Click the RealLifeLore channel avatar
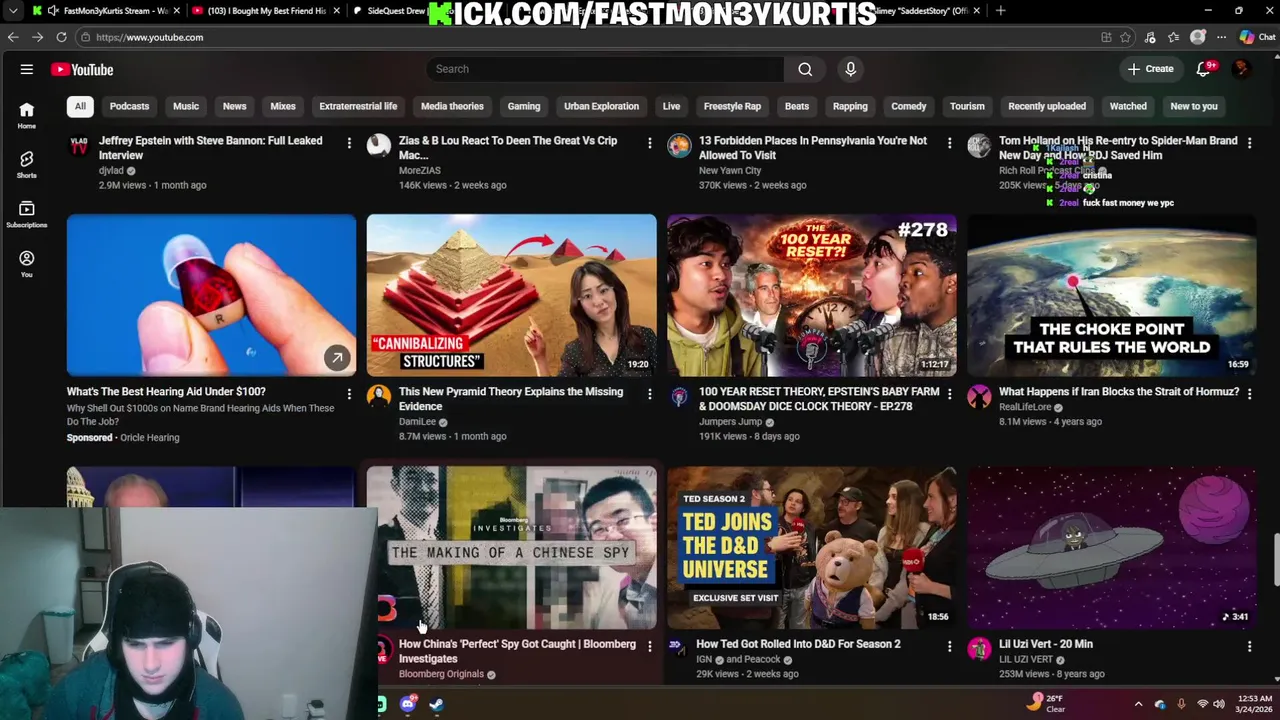 pos(979,397)
